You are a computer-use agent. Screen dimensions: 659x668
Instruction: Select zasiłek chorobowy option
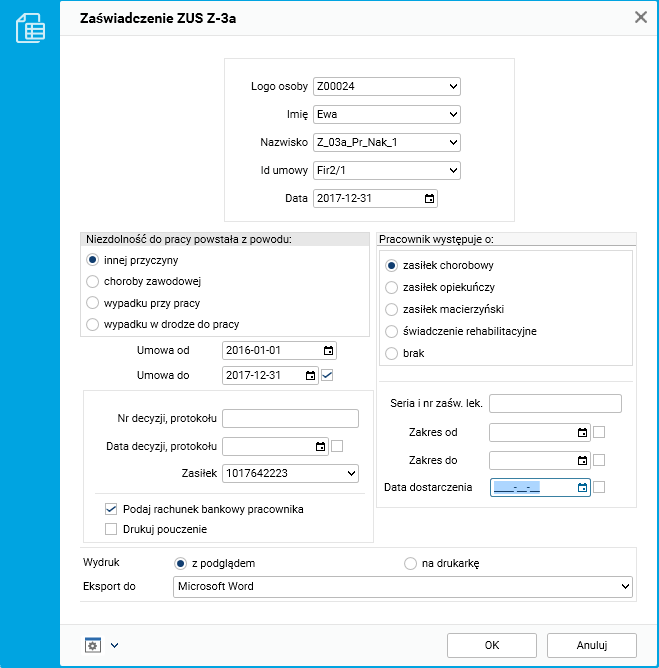point(391,265)
